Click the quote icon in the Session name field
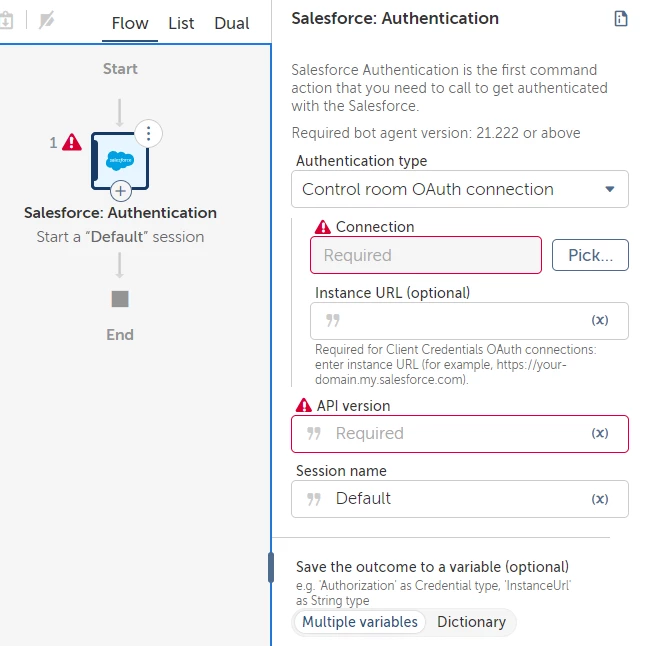The width and height of the screenshot is (654, 646). point(314,499)
